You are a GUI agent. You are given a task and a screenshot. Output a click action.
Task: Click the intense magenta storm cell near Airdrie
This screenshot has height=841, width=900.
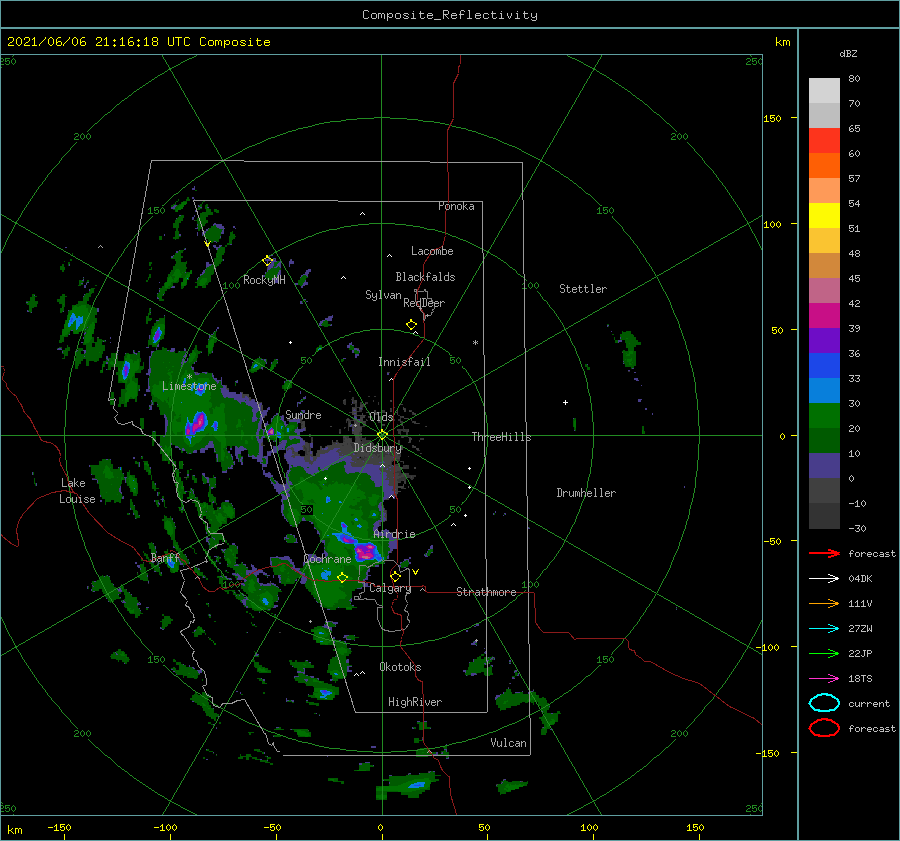click(366, 552)
